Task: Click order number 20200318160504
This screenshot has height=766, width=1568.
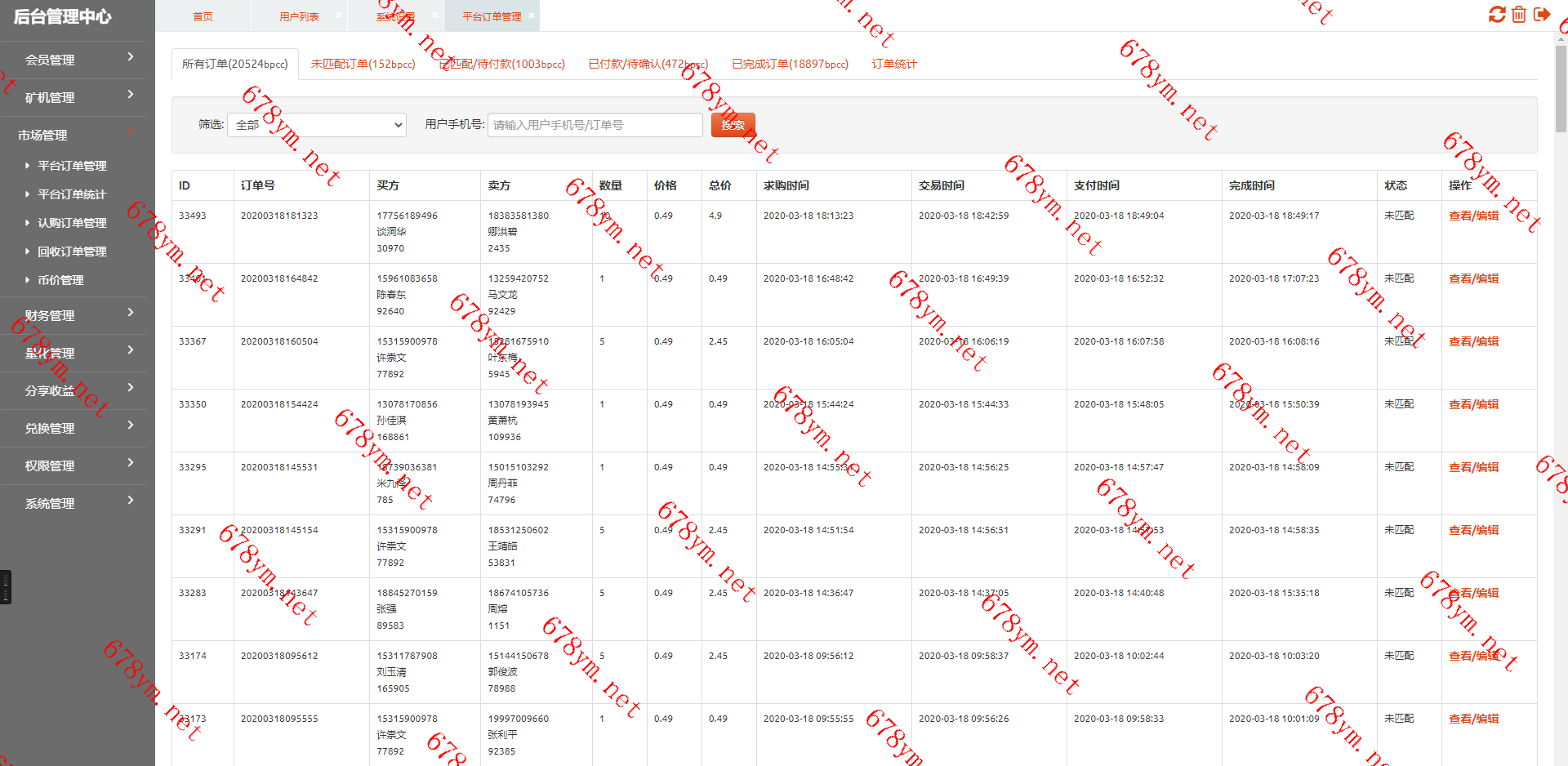Action: (279, 341)
